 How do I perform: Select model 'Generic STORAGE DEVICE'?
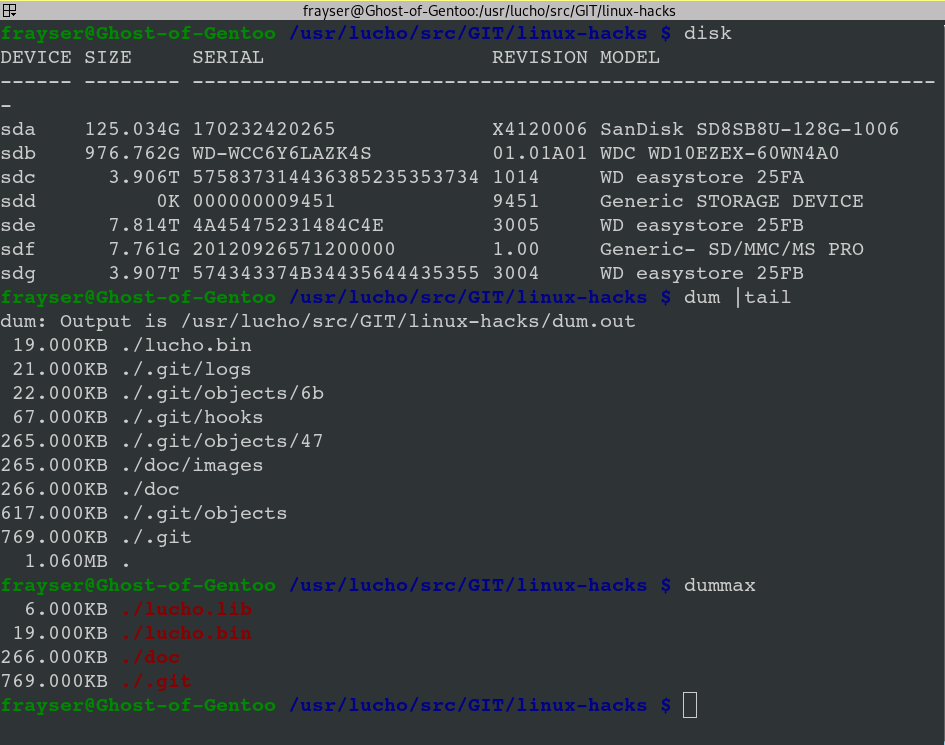(x=732, y=201)
